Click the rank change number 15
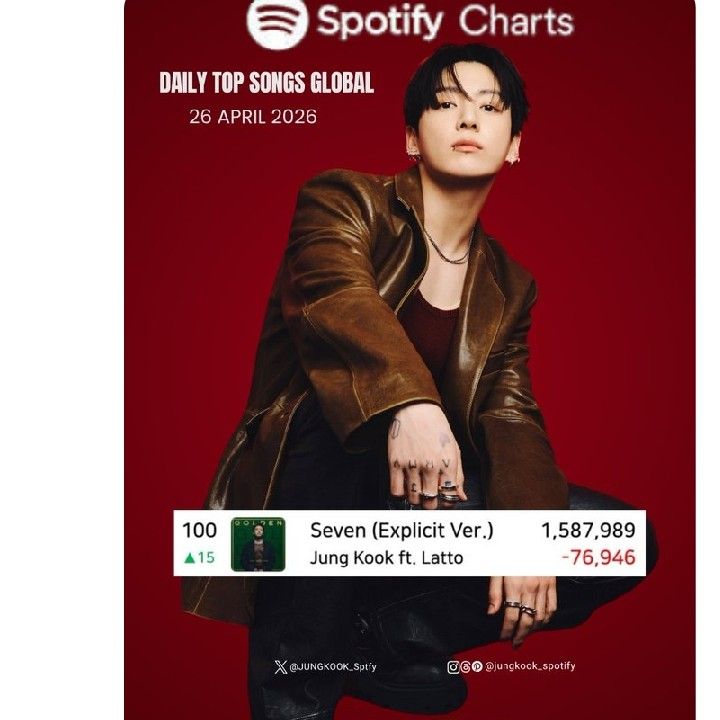720x720 pixels. 205,558
